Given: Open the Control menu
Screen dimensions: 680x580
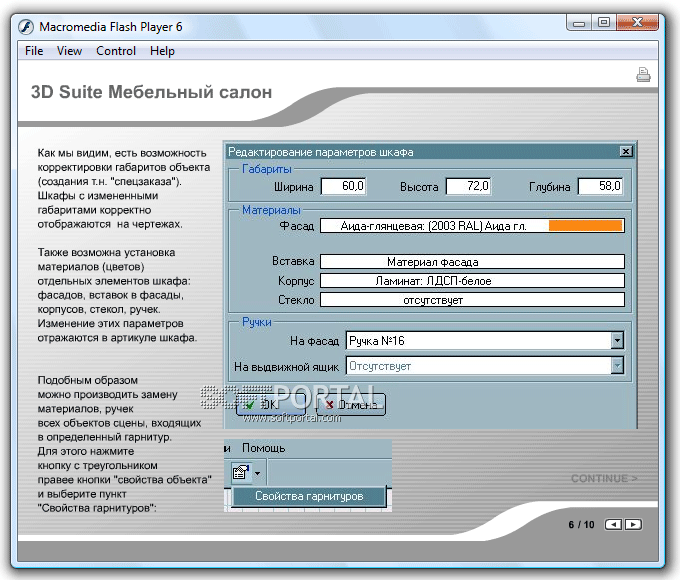Looking at the screenshot, I should [116, 51].
